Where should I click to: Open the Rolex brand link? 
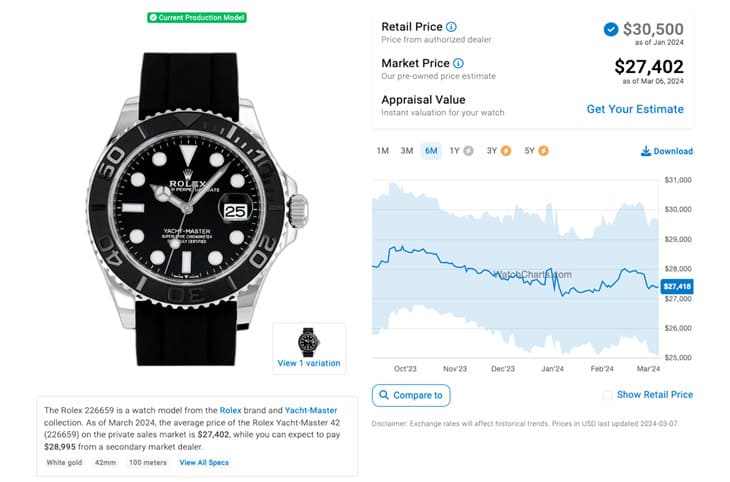(x=230, y=410)
